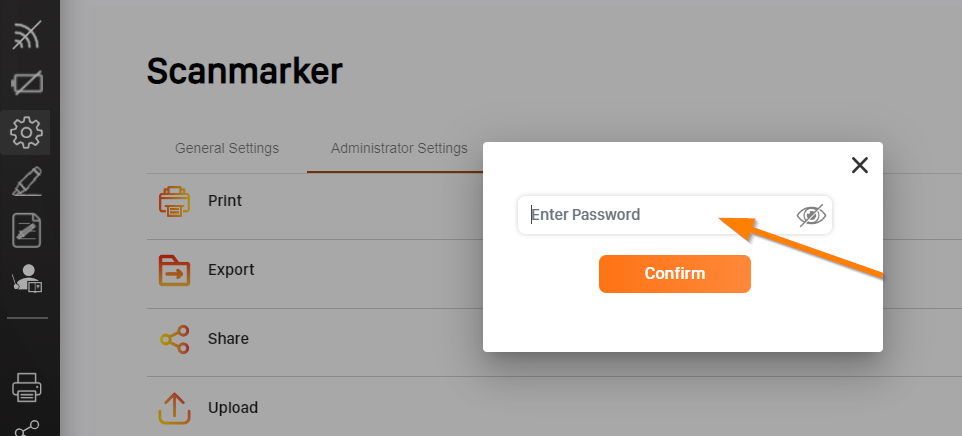Select the highlighter pen sidebar icon

27,182
